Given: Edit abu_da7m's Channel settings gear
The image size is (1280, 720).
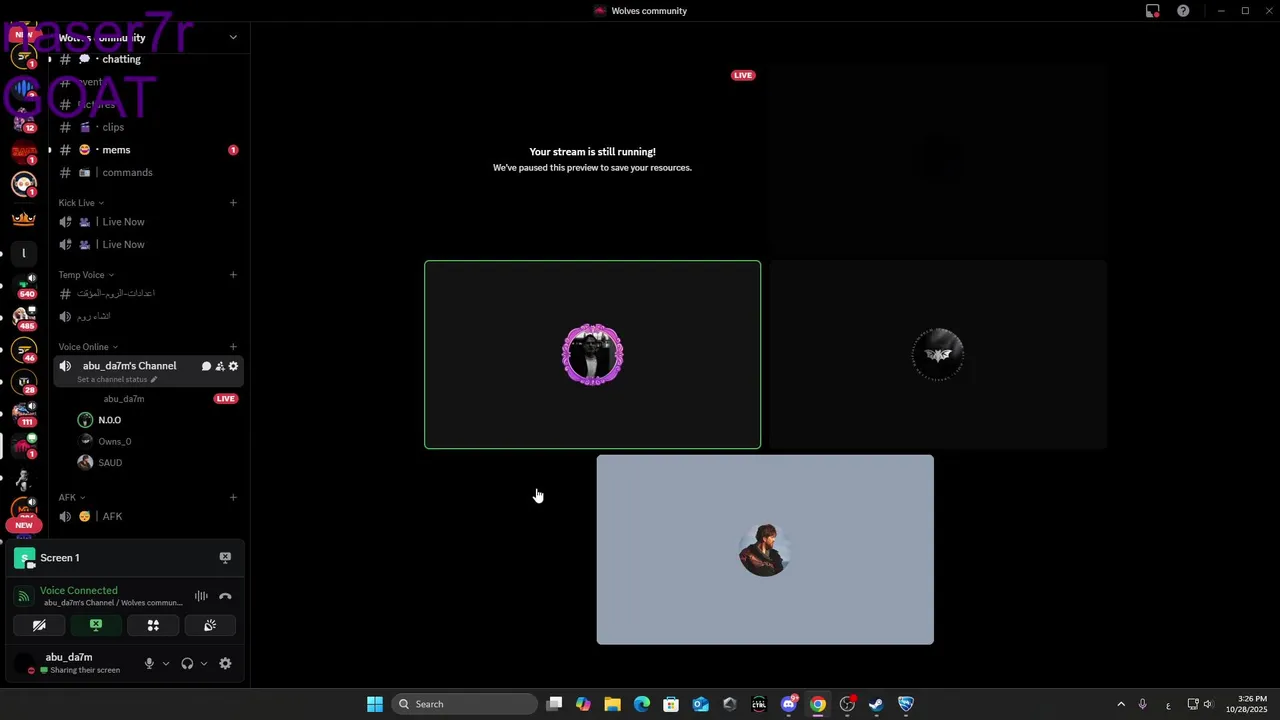Looking at the screenshot, I should (x=233, y=366).
